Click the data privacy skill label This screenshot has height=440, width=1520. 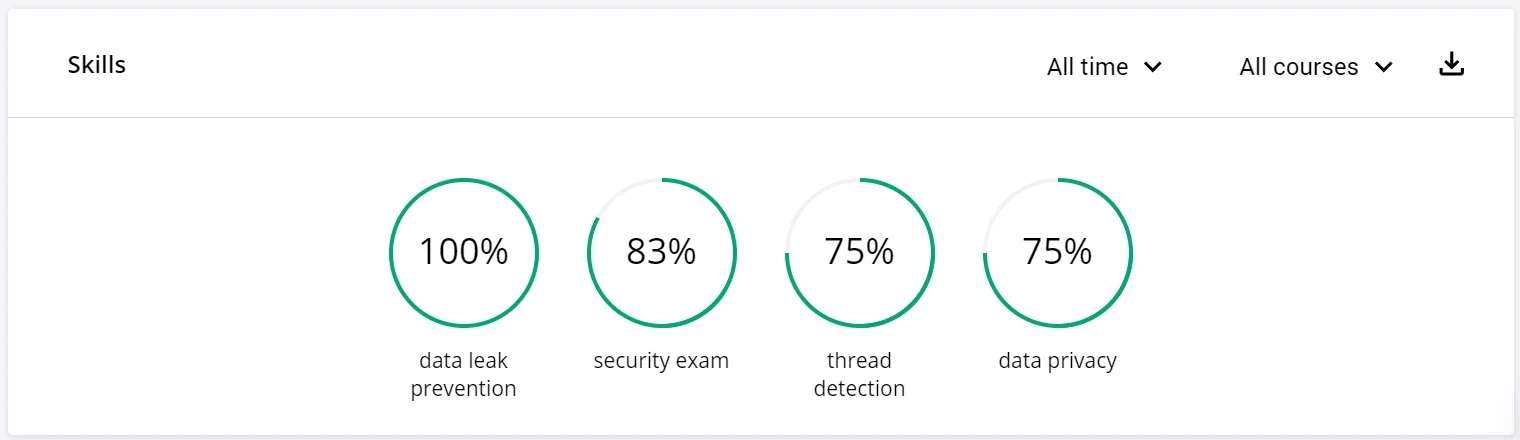[x=1057, y=361]
